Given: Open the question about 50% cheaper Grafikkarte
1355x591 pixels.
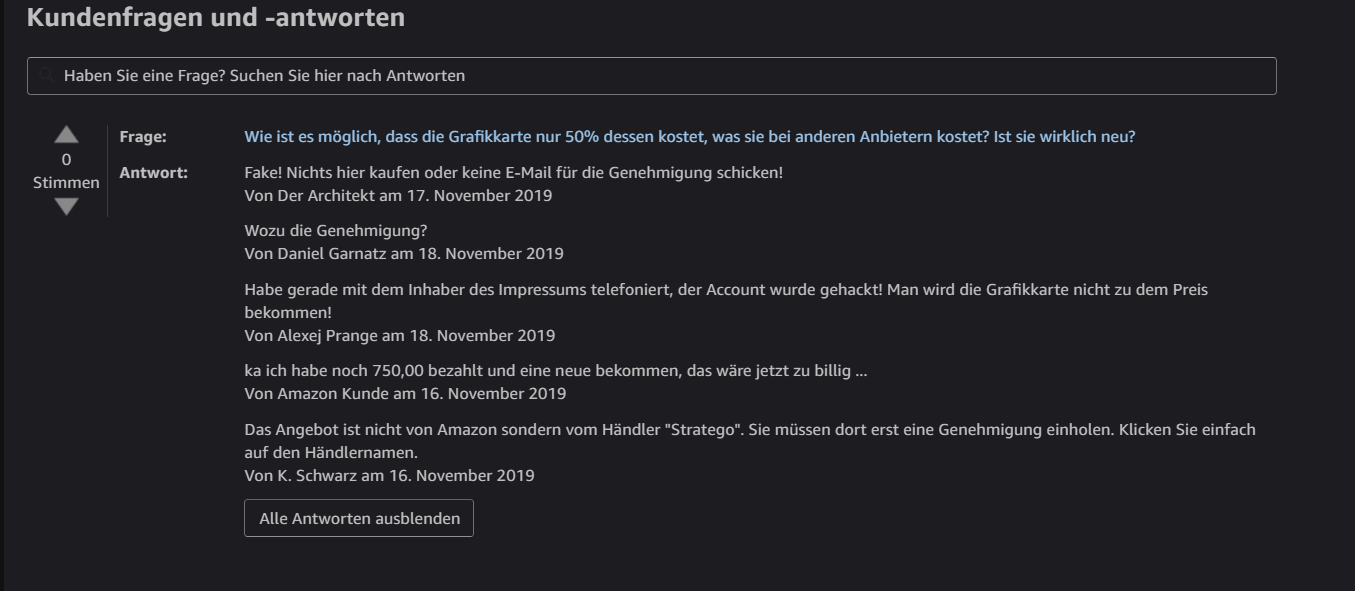Looking at the screenshot, I should [x=689, y=137].
